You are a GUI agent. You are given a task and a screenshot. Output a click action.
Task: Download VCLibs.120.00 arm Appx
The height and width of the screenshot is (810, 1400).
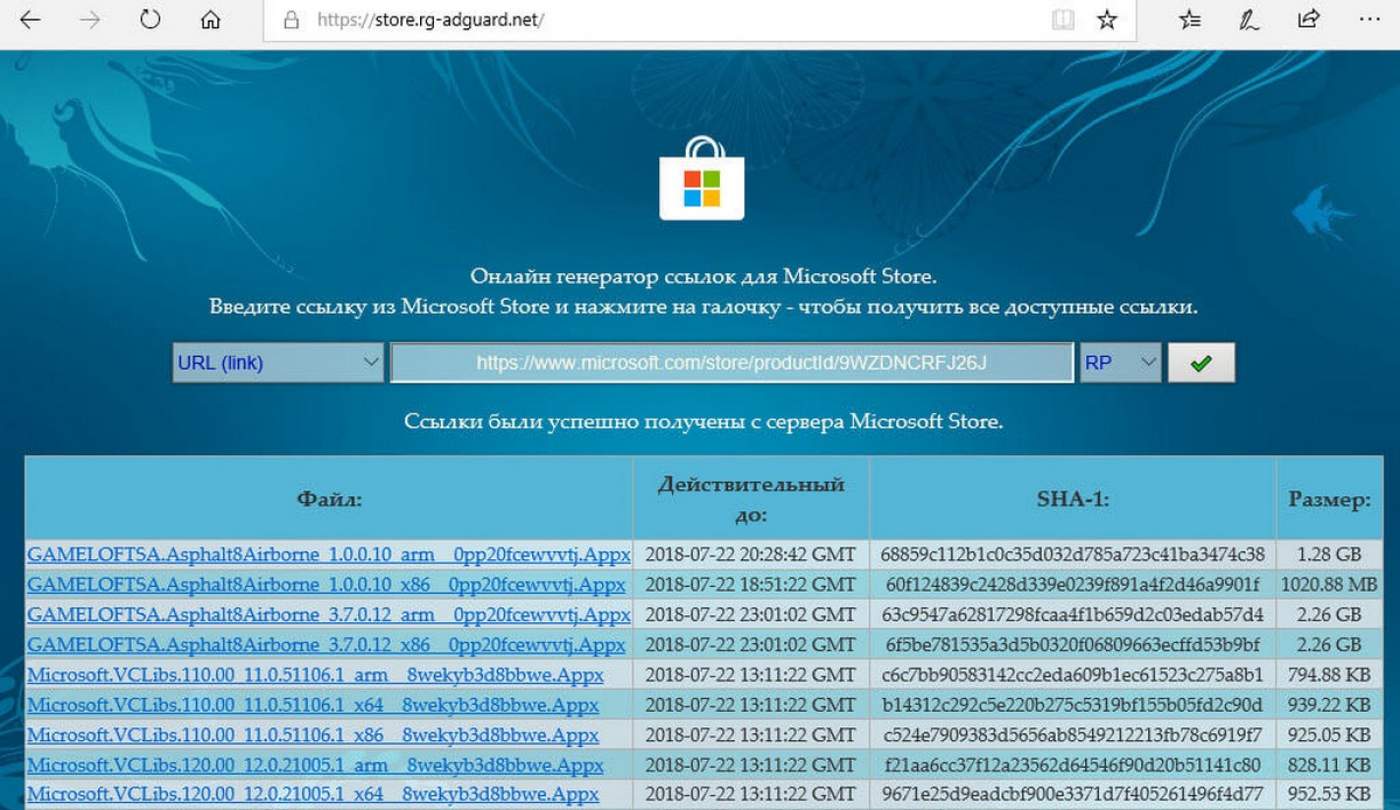pos(315,765)
